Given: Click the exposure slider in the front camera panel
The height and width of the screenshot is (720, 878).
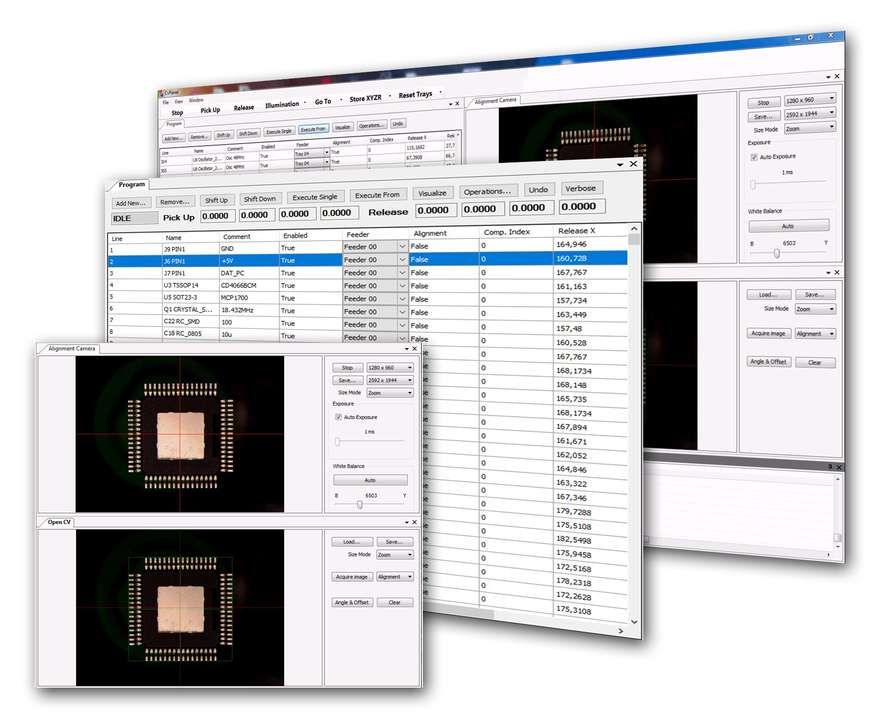Looking at the screenshot, I should 369,442.
